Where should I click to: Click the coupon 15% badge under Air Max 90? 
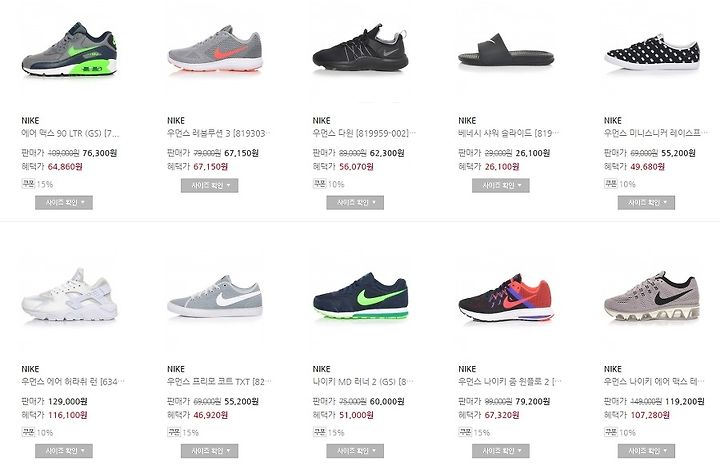(37, 184)
